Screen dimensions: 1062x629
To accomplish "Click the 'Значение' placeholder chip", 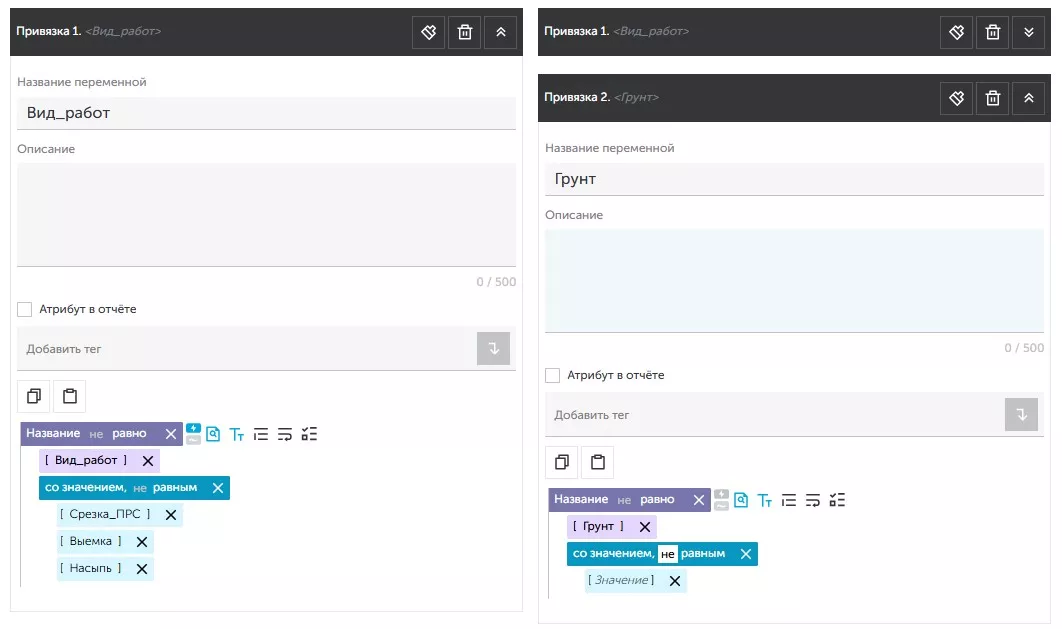I will click(x=621, y=581).
